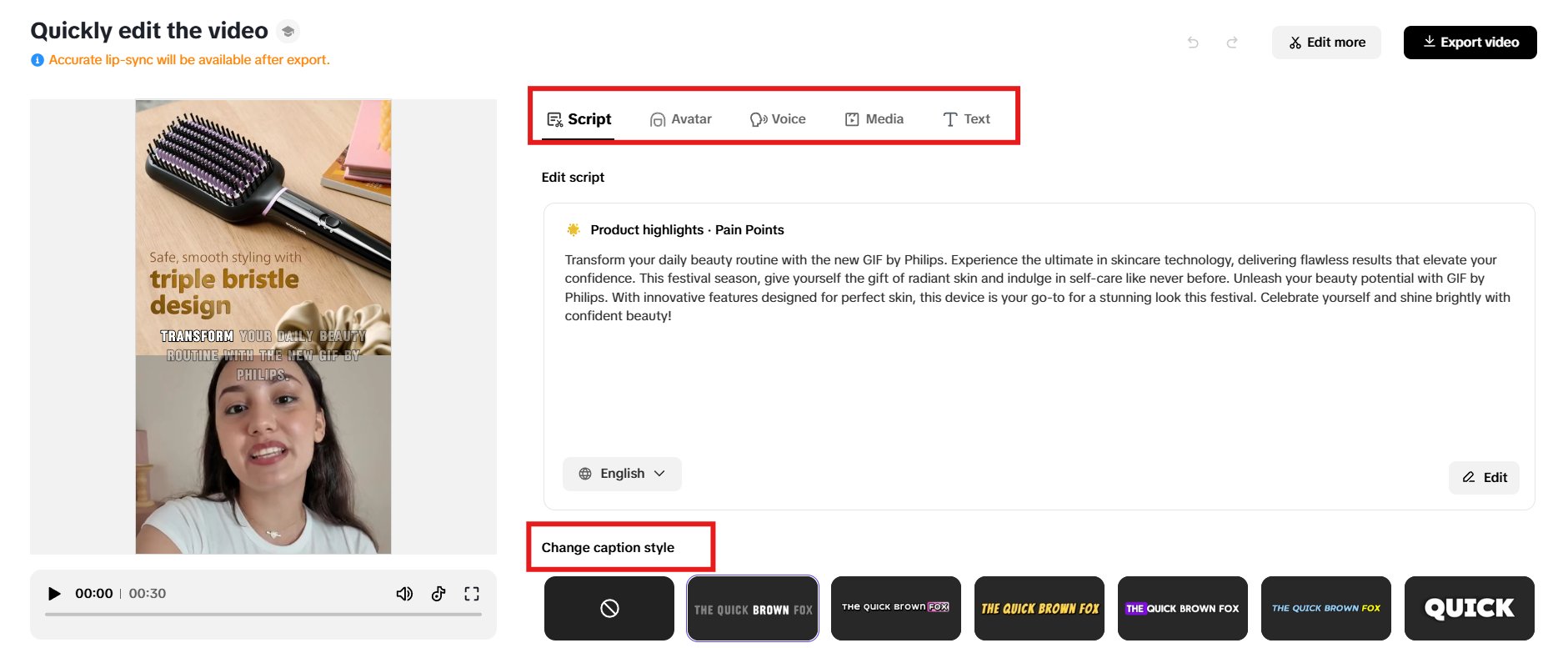The image size is (1568, 648).
Task: Click the Edit more button
Action: pyautogui.click(x=1326, y=43)
